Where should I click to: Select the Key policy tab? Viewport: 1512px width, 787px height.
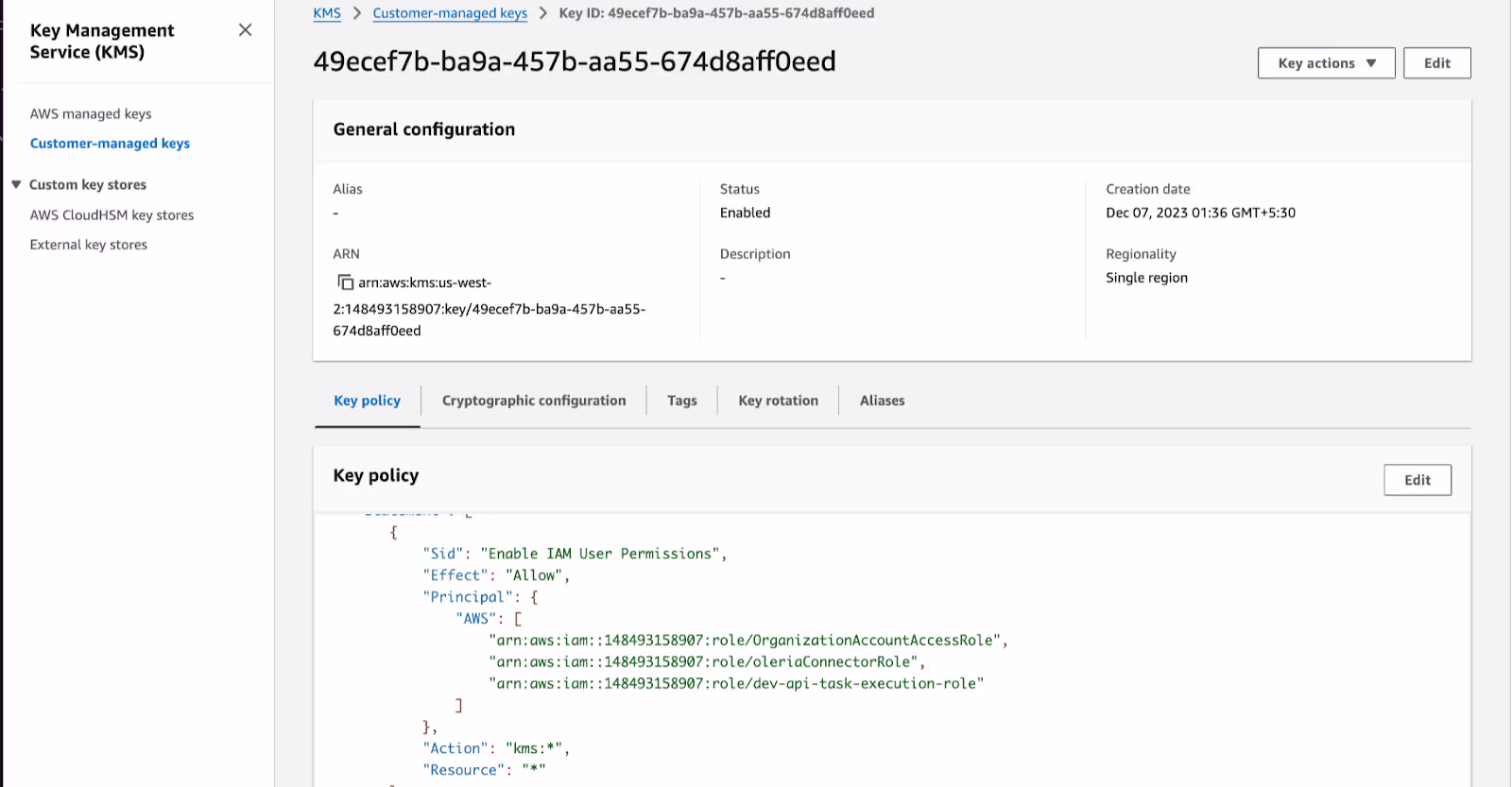pos(367,401)
